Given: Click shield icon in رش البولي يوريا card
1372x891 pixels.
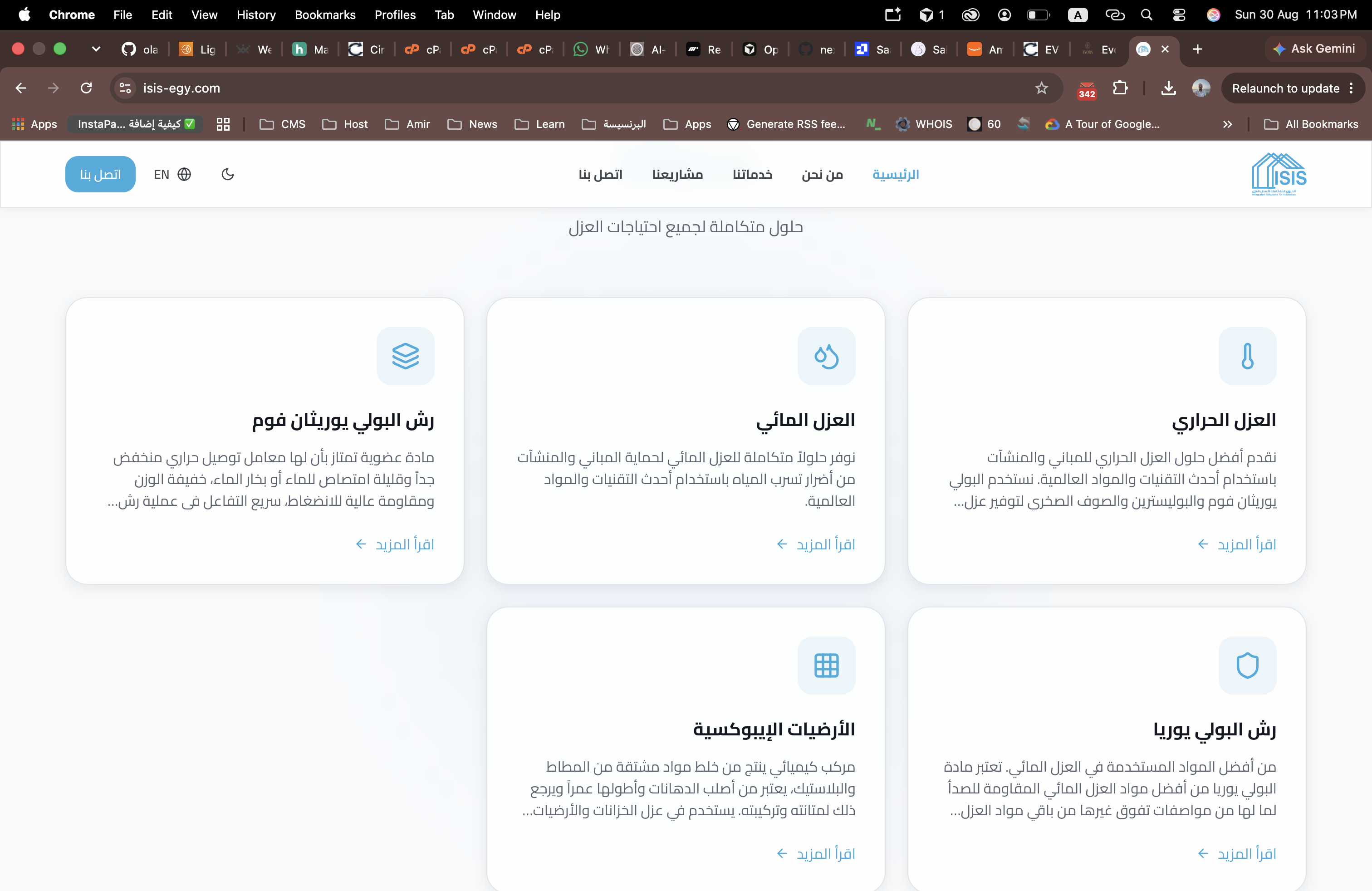Looking at the screenshot, I should tap(1247, 665).
